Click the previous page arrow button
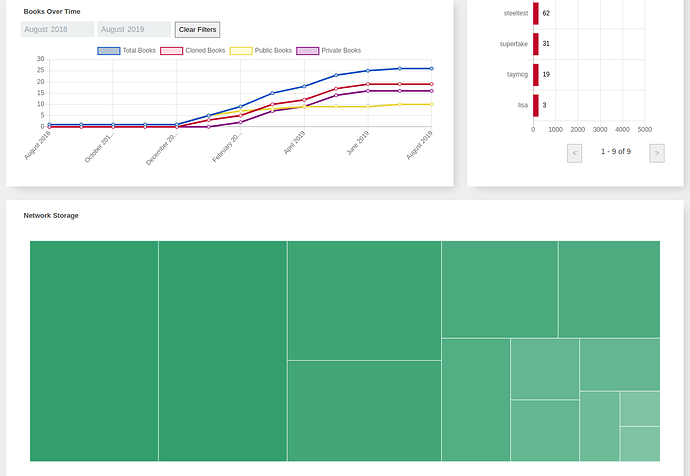This screenshot has width=690, height=476. point(575,153)
